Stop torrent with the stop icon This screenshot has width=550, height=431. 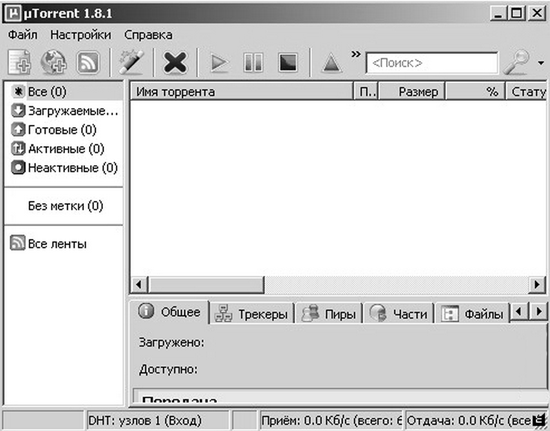pyautogui.click(x=288, y=63)
